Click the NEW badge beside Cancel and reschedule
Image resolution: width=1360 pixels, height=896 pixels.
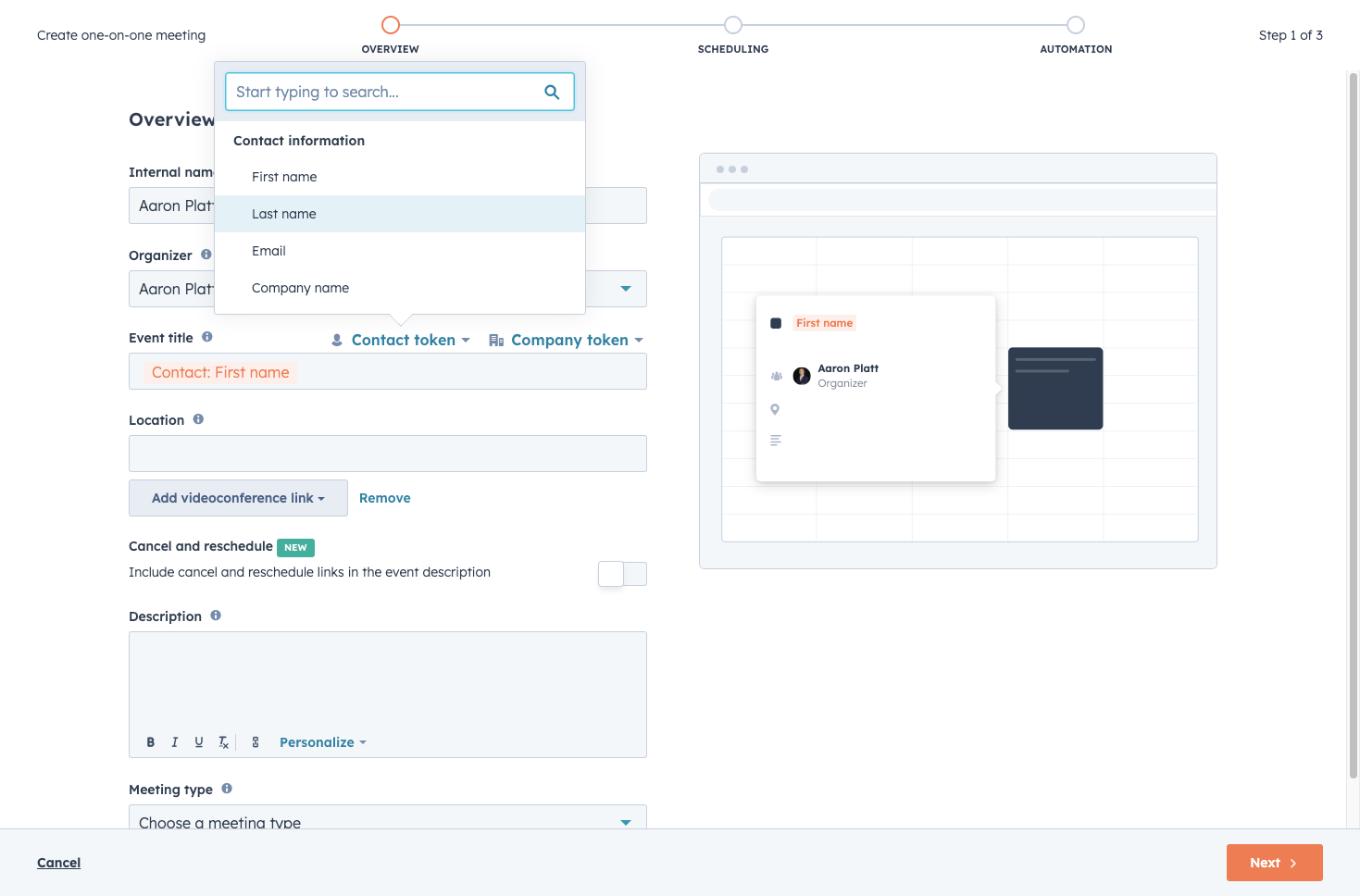coord(295,547)
